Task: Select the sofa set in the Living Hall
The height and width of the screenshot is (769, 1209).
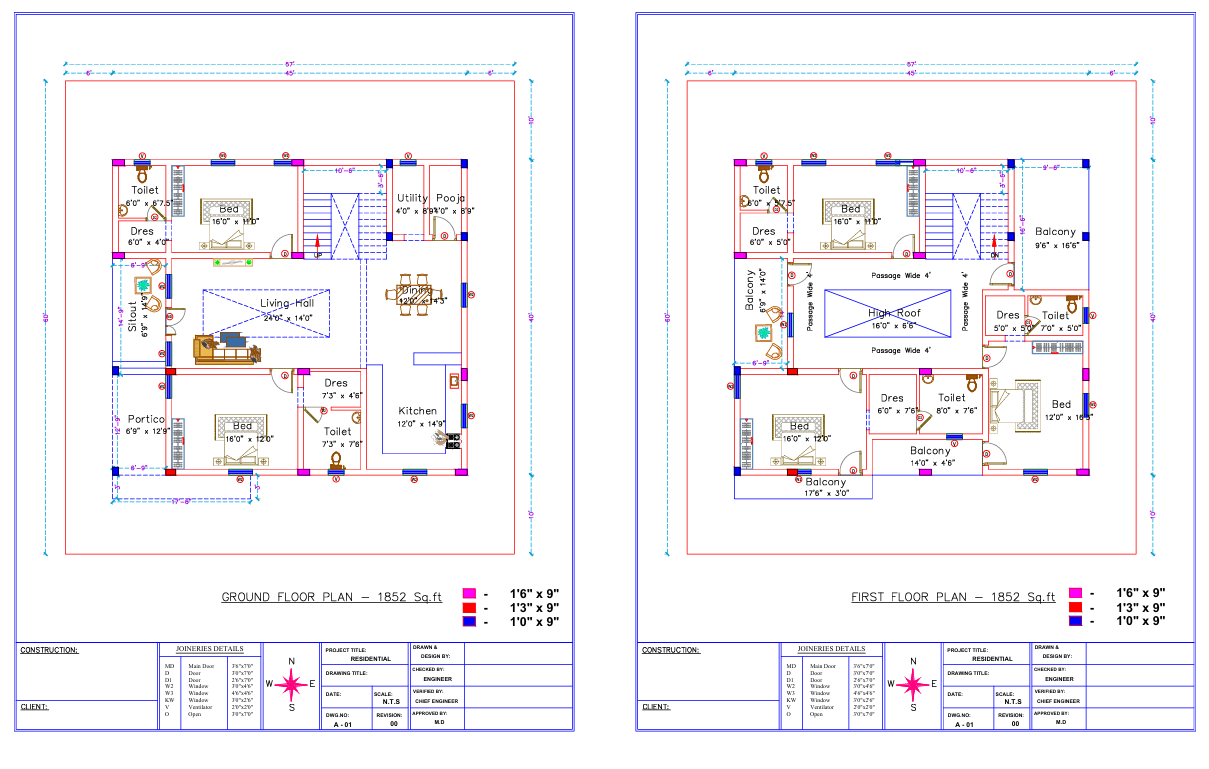Action: 226,349
